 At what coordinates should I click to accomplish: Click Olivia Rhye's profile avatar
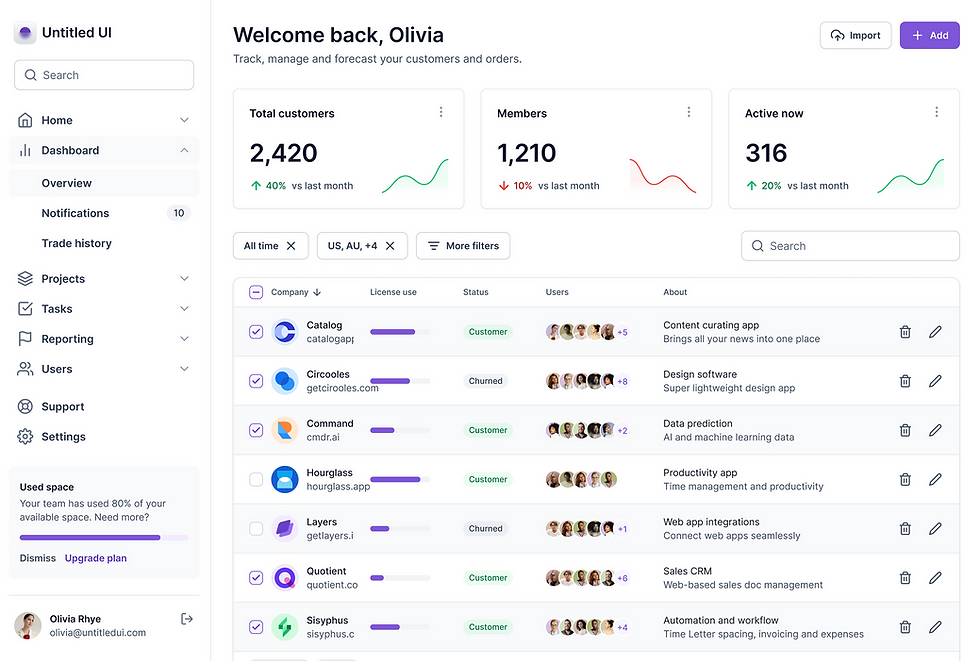(28, 625)
